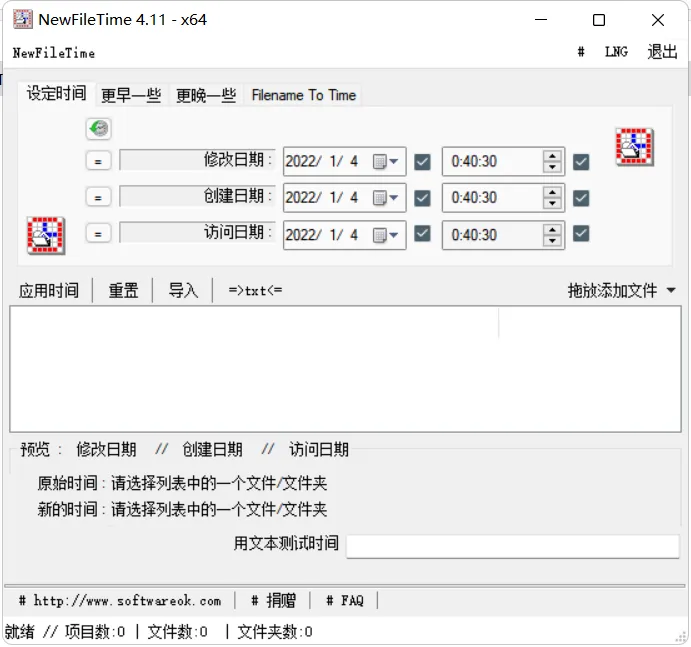Open the Filename To Time tab

(x=304, y=95)
